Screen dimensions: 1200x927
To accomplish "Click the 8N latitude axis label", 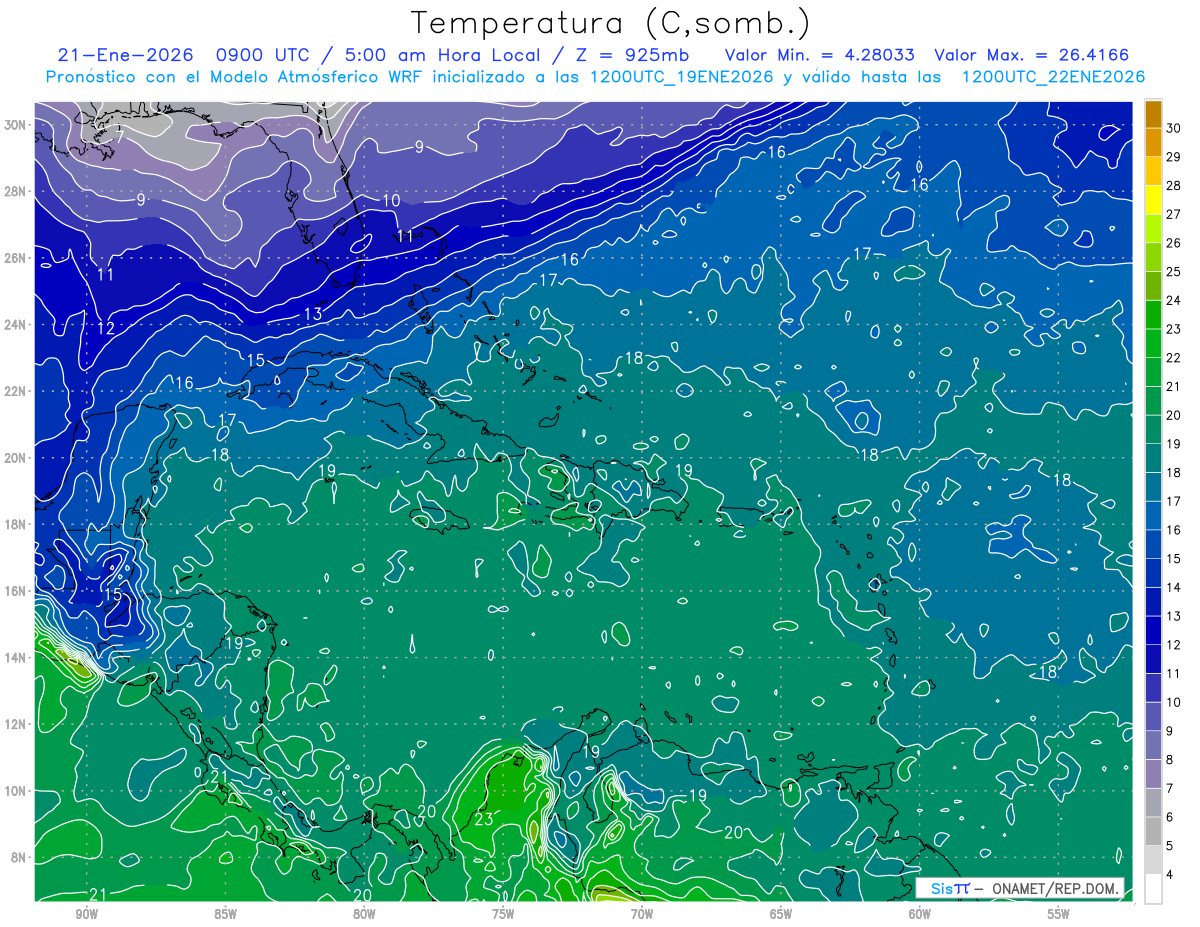I will coord(19,857).
